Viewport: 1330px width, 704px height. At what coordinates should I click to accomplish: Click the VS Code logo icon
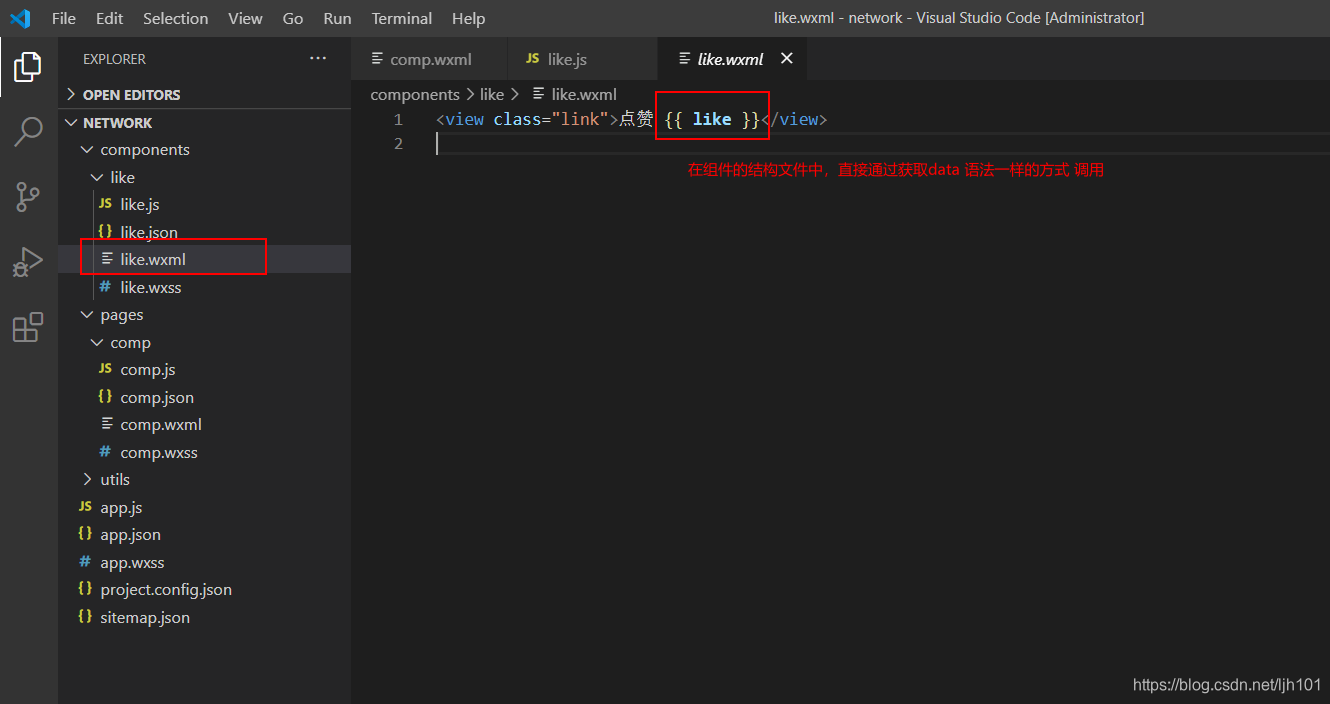click(x=20, y=18)
